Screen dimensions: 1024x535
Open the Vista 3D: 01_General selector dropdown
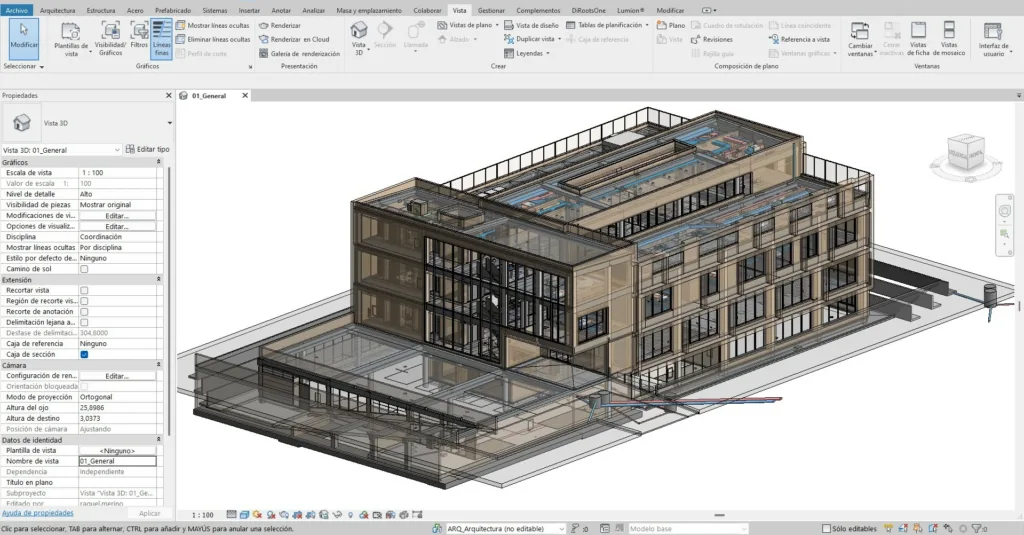tap(117, 149)
